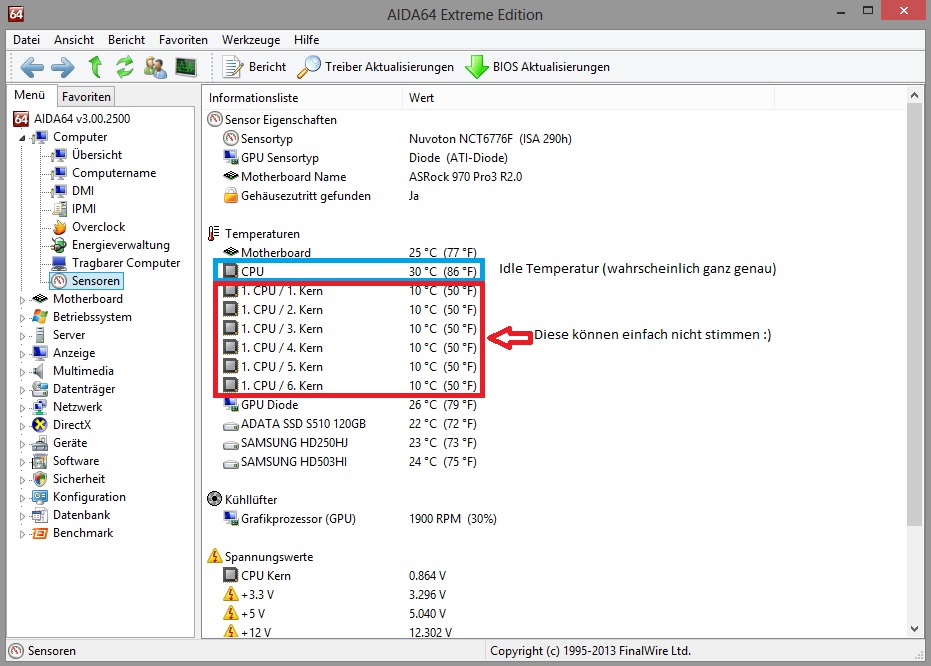Open BIOS Aktualisierungen
This screenshot has height=666, width=931.
[x=537, y=67]
